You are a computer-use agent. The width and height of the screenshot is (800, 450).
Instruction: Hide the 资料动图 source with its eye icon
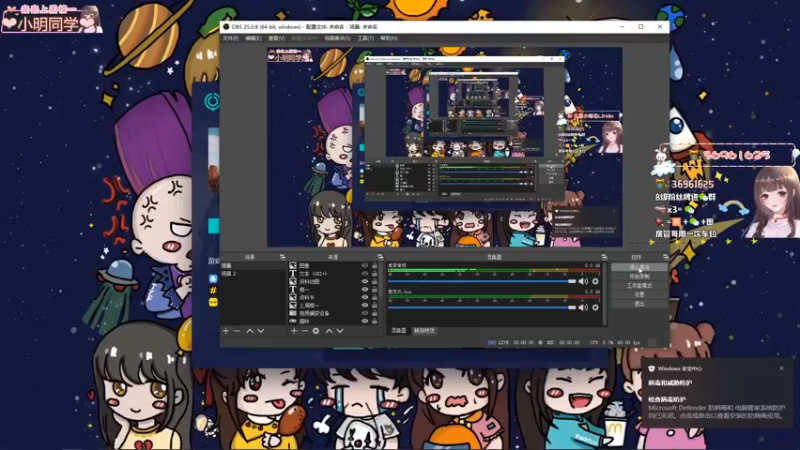click(365, 282)
